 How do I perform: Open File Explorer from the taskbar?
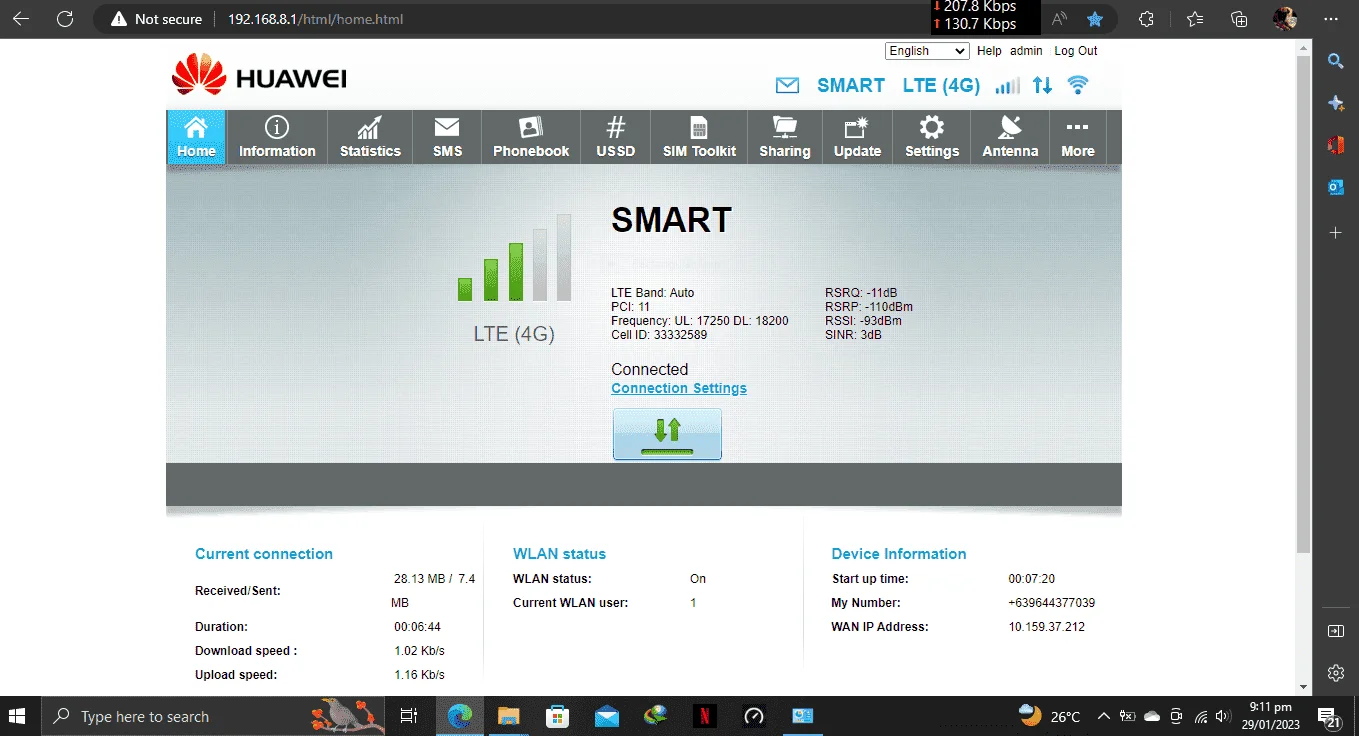coord(509,716)
